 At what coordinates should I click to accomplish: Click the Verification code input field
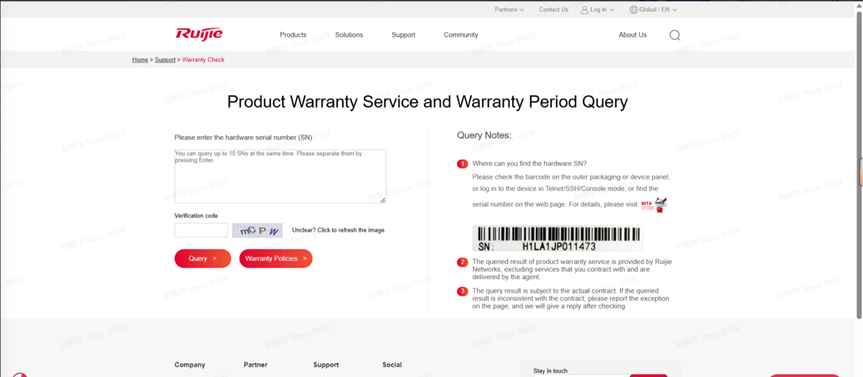coord(201,230)
